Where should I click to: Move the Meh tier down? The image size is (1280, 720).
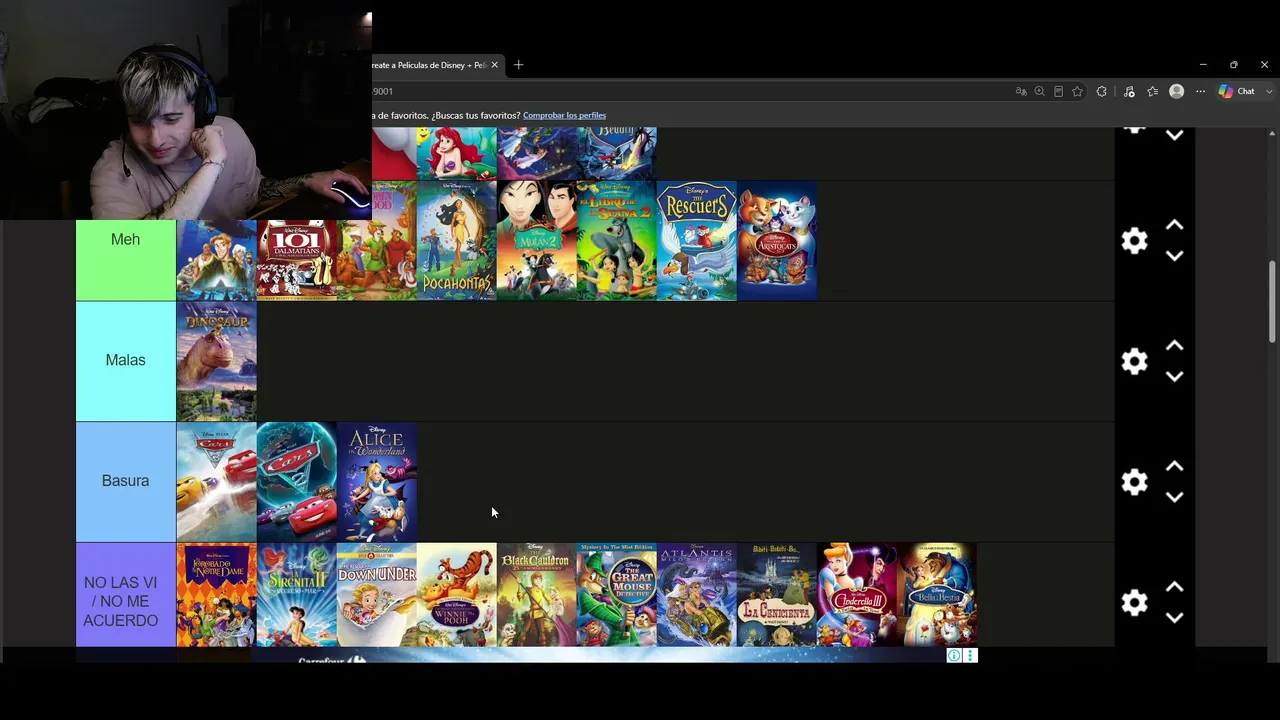click(1175, 256)
